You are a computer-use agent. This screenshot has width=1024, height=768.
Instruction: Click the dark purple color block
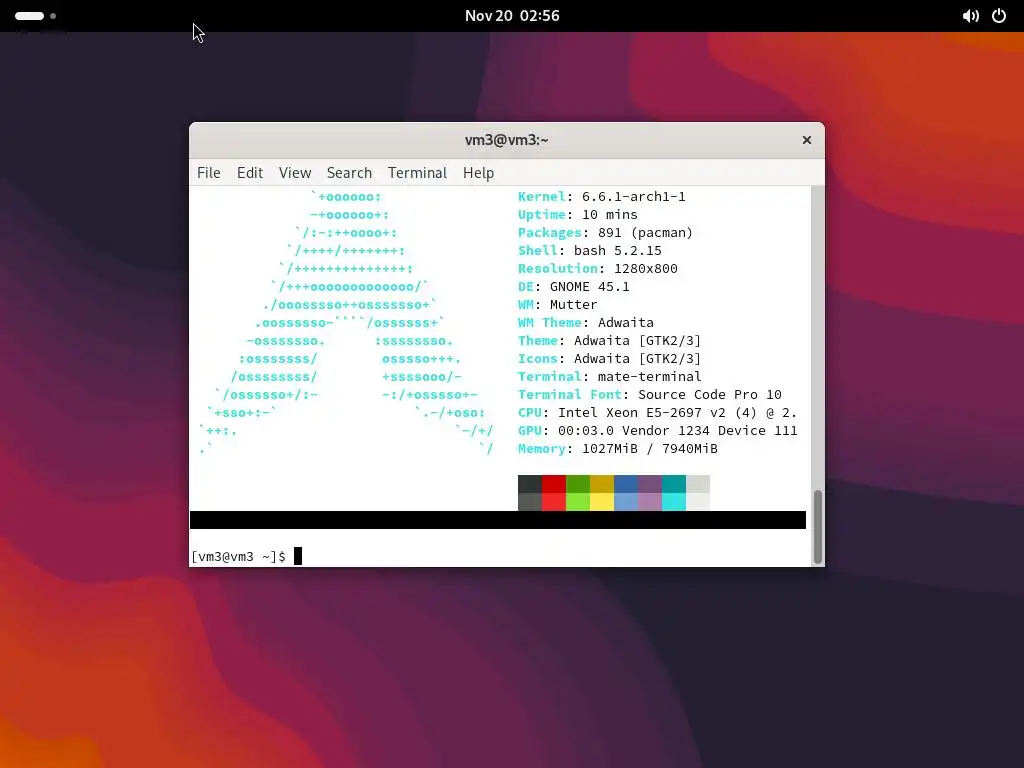coord(650,484)
